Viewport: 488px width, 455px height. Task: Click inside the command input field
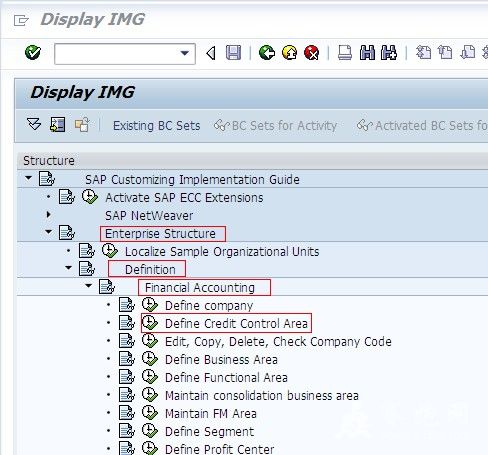tap(117, 53)
